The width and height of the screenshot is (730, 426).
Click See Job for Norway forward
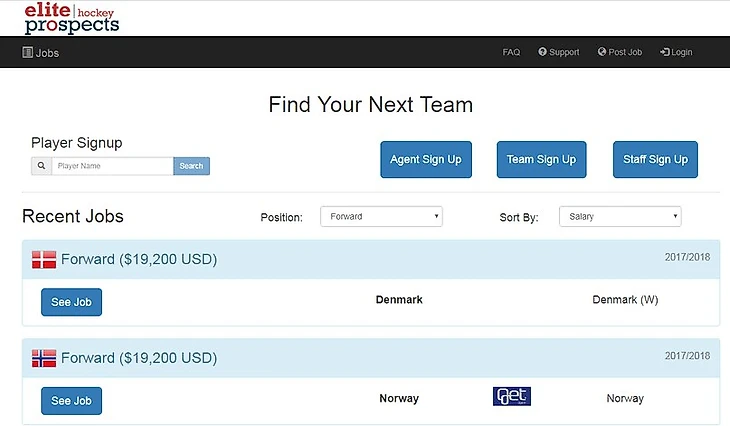pos(71,401)
